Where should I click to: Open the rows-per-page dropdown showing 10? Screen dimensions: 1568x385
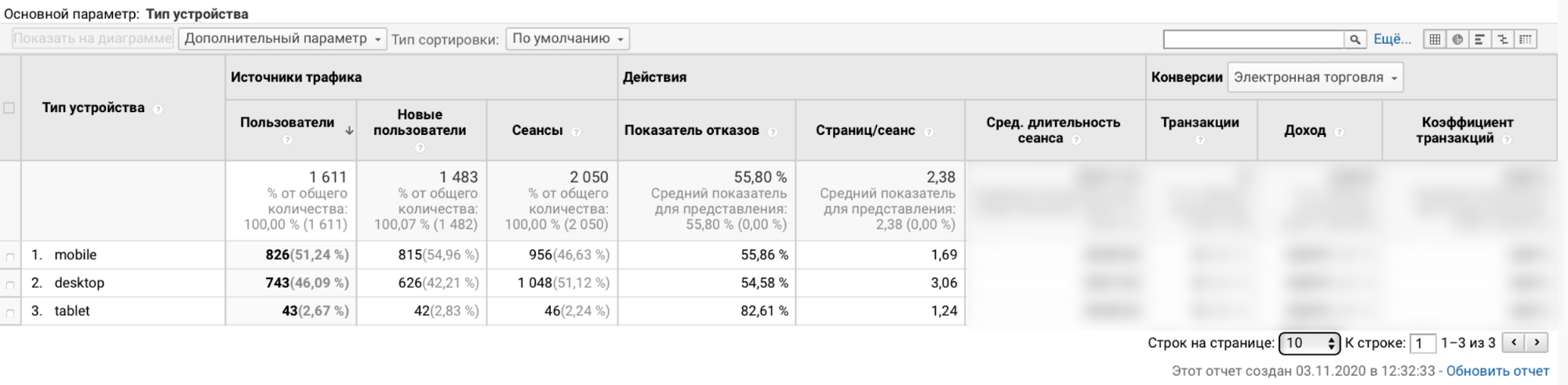[x=1309, y=343]
